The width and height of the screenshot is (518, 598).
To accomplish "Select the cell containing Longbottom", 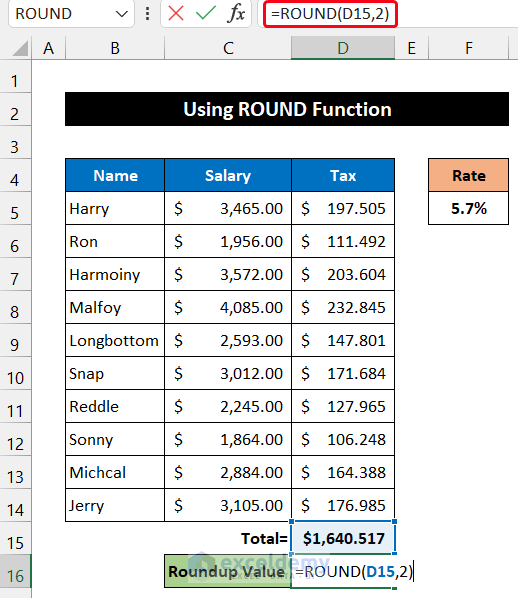I will coord(115,340).
